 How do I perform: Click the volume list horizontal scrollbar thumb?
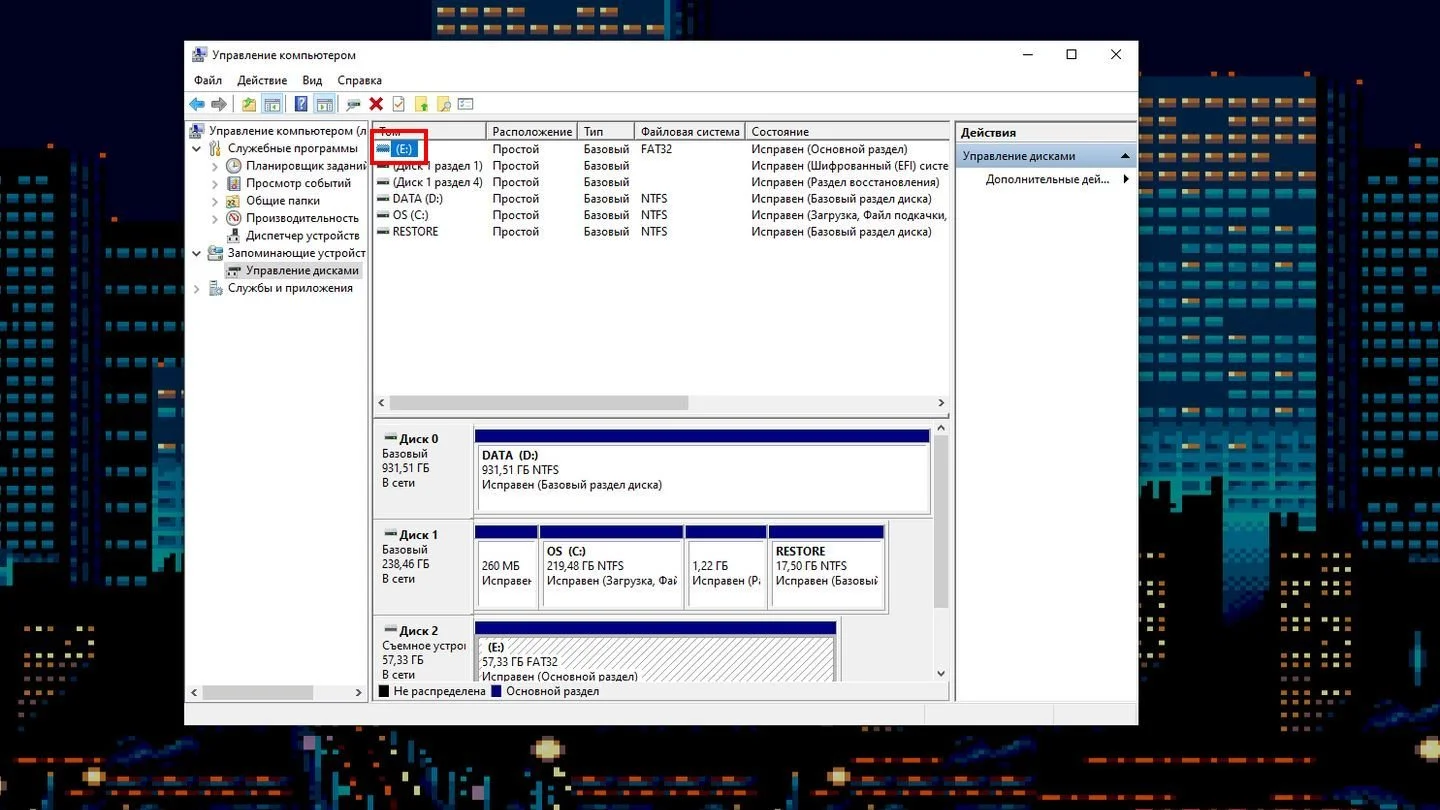(x=539, y=402)
